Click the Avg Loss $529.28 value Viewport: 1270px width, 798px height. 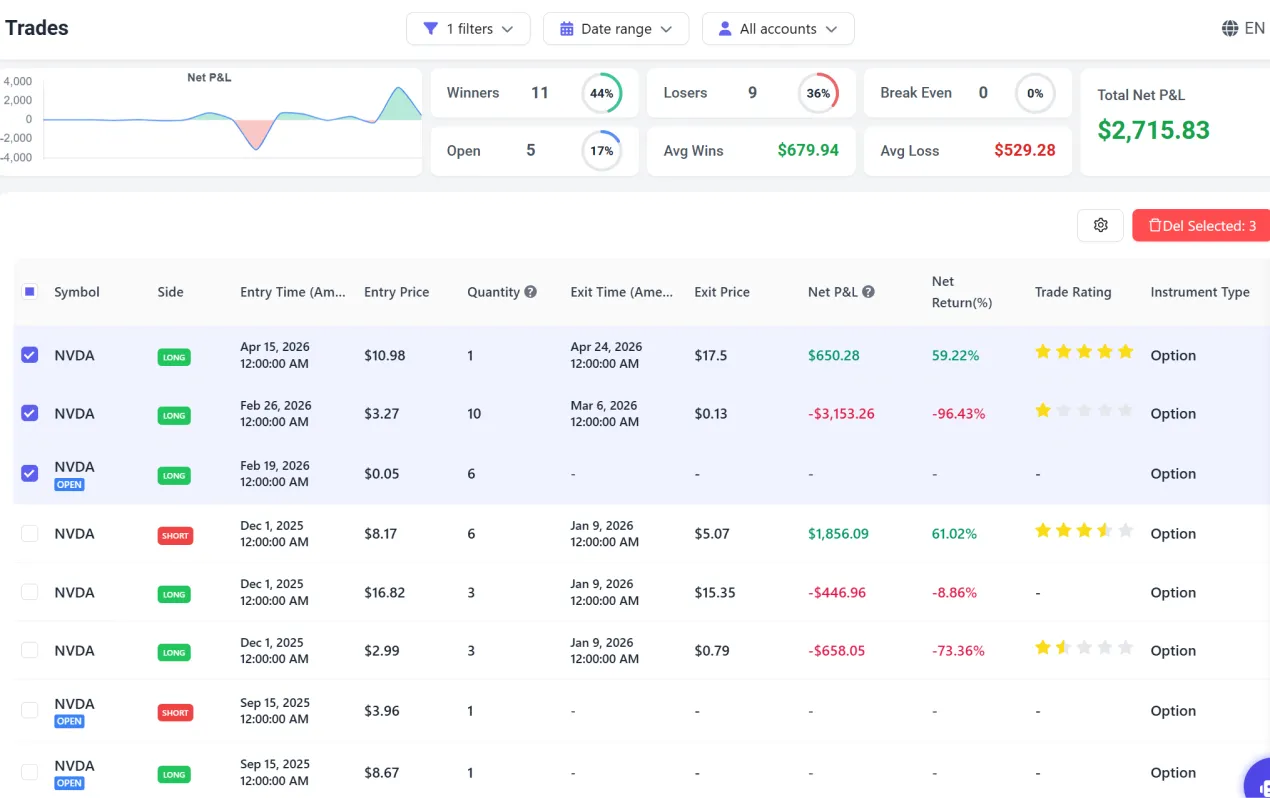tap(1025, 151)
